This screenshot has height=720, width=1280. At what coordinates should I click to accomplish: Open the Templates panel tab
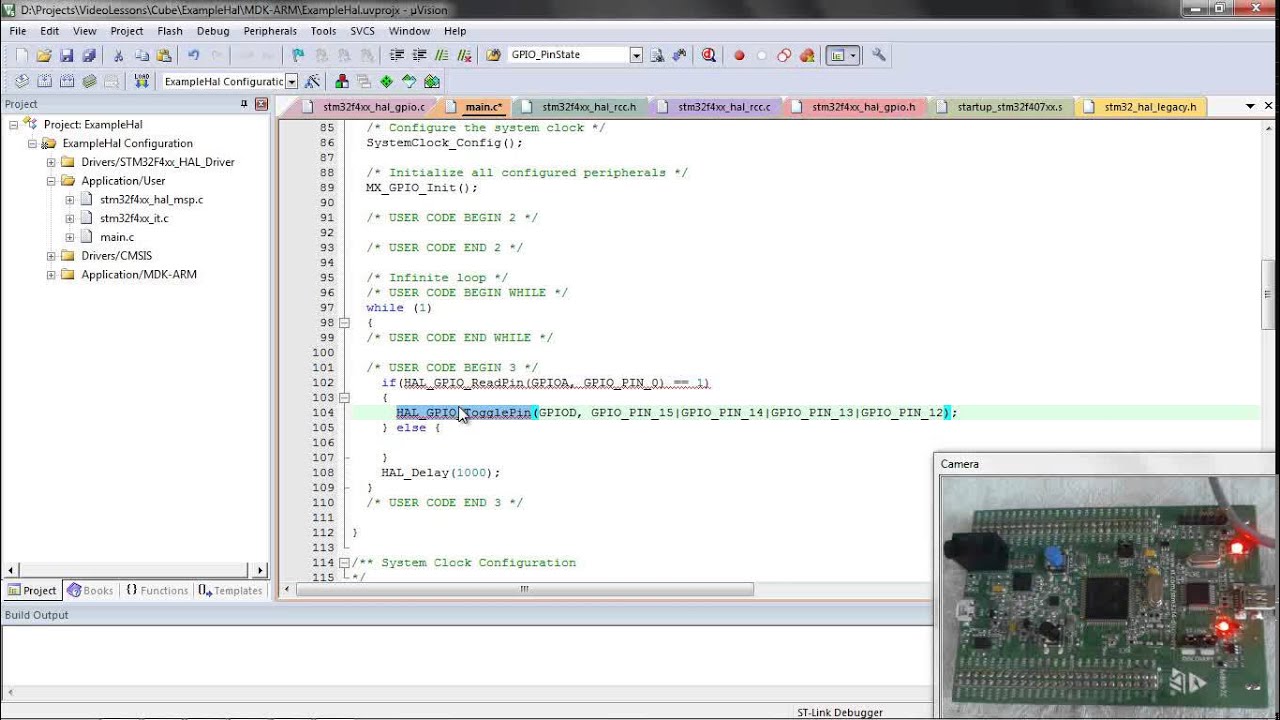click(x=230, y=590)
